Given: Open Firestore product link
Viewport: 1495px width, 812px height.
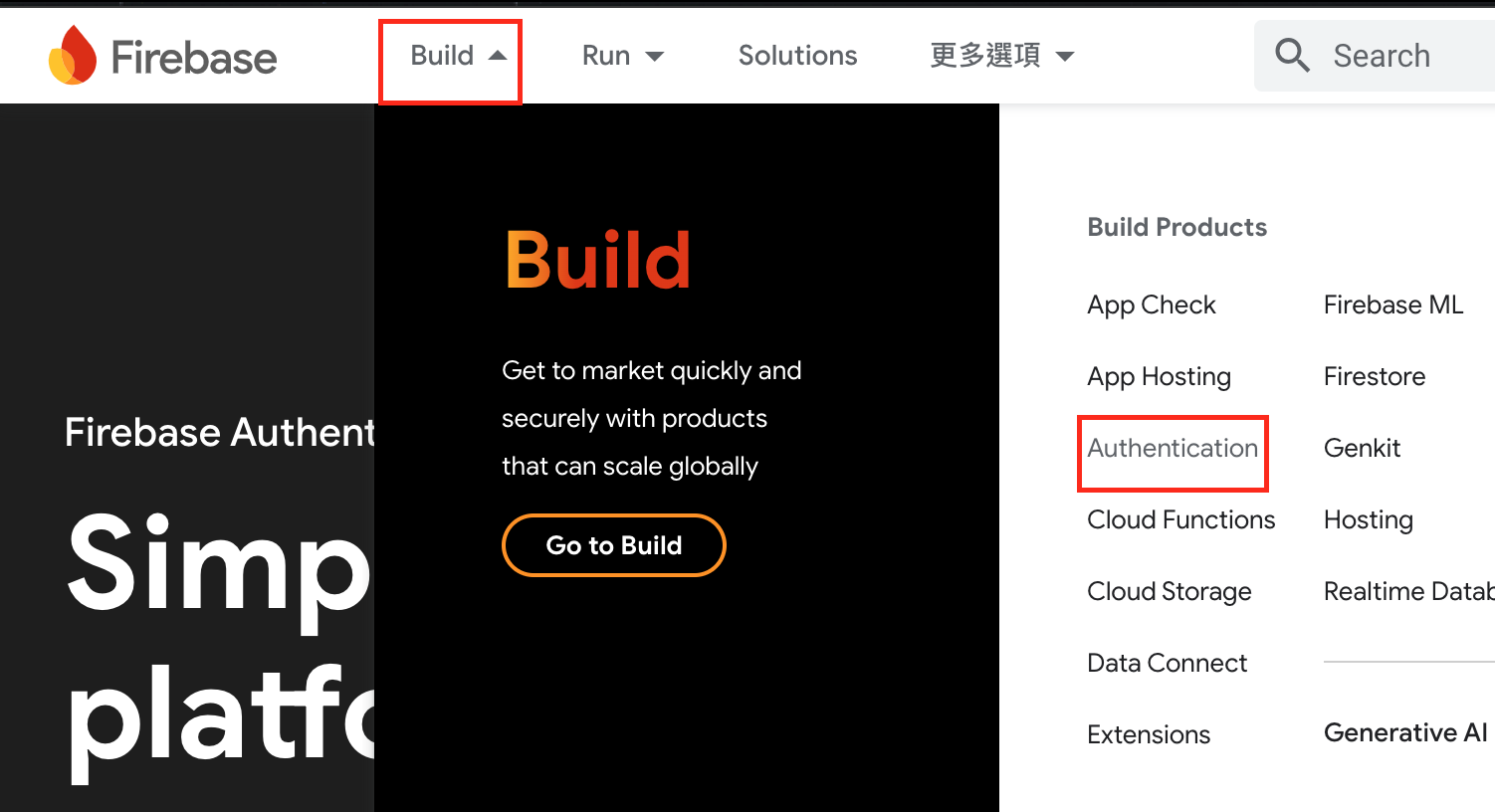Looking at the screenshot, I should 1375,377.
